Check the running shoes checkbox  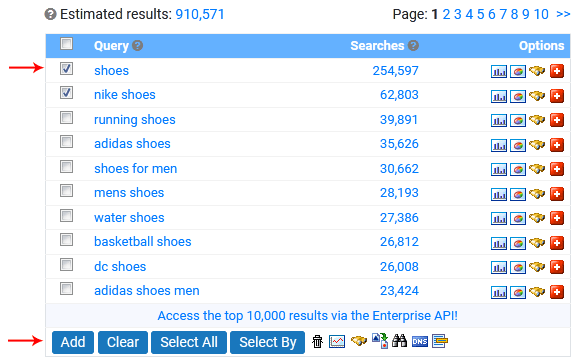click(67, 118)
